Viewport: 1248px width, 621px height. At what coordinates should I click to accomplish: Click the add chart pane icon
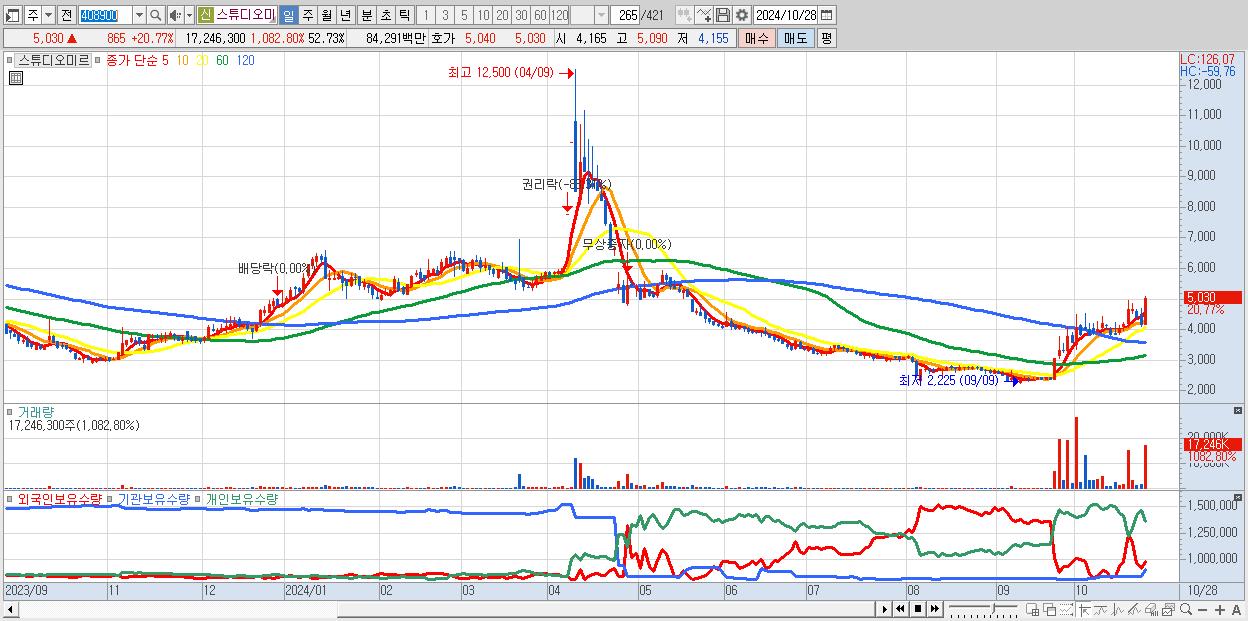[1033, 609]
